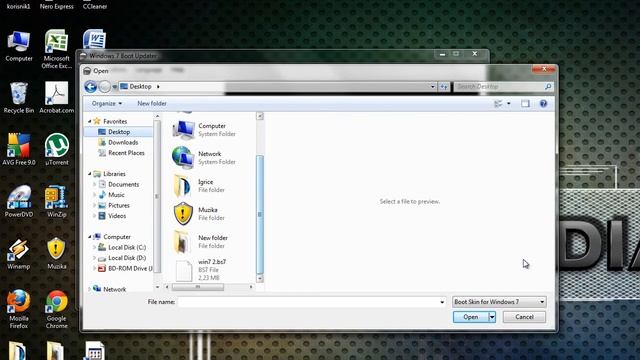Click the New folder button
Screen dimensions: 640x360
pyautogui.click(x=152, y=104)
